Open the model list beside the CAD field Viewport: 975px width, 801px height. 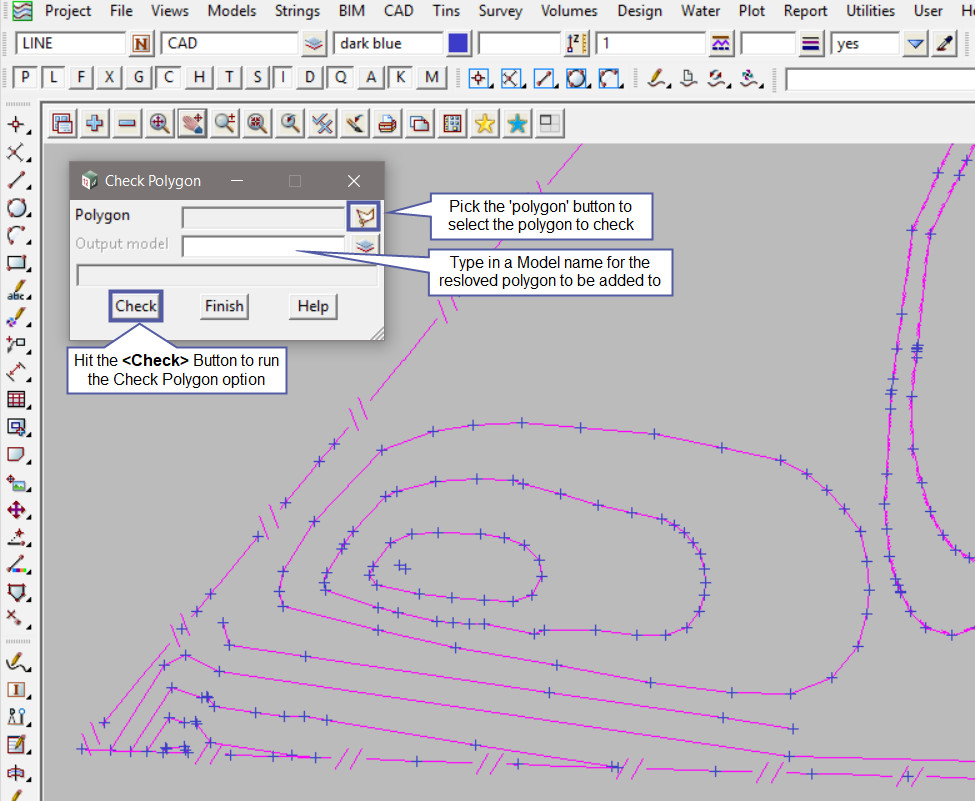click(x=315, y=44)
